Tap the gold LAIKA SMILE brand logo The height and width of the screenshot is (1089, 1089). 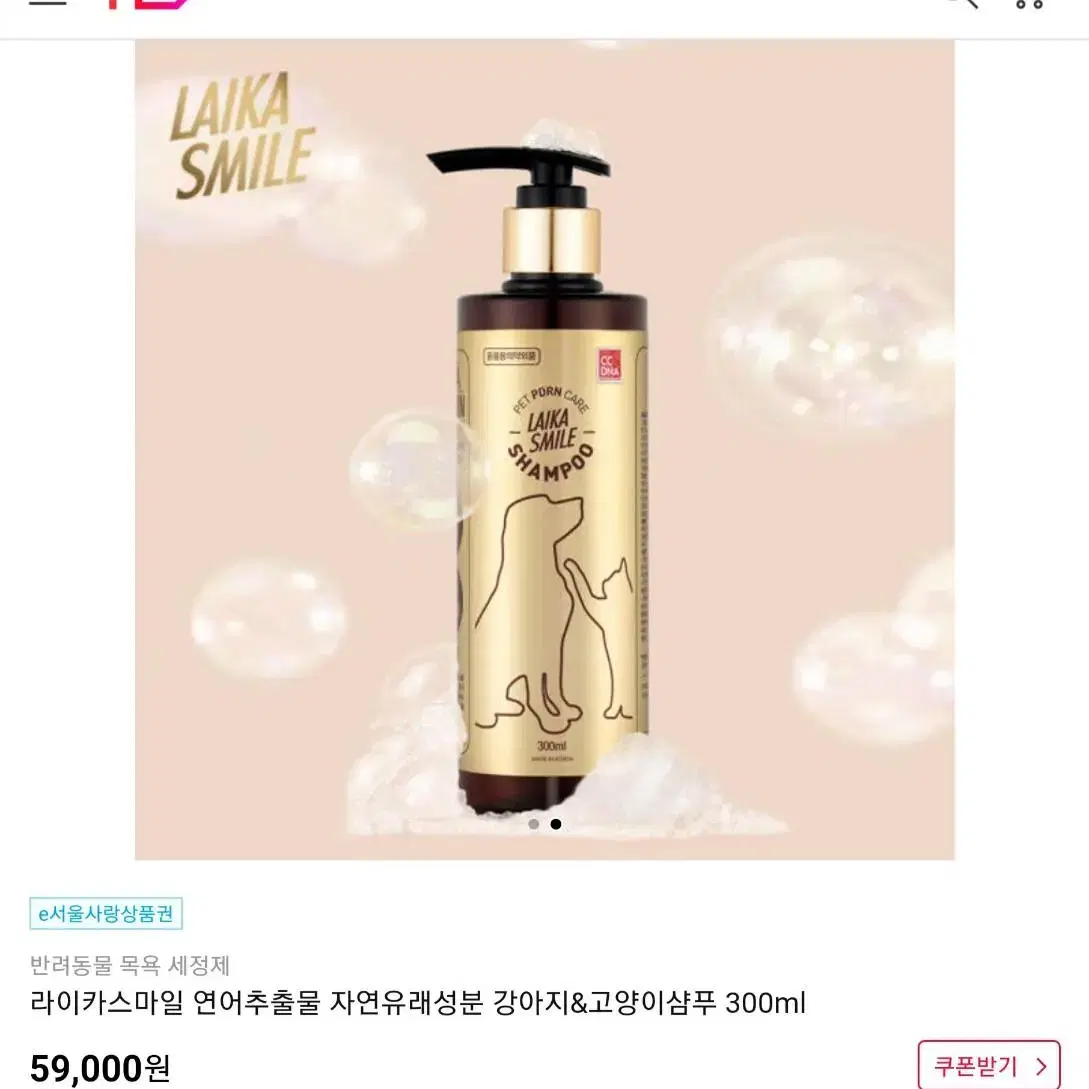pyautogui.click(x=240, y=136)
